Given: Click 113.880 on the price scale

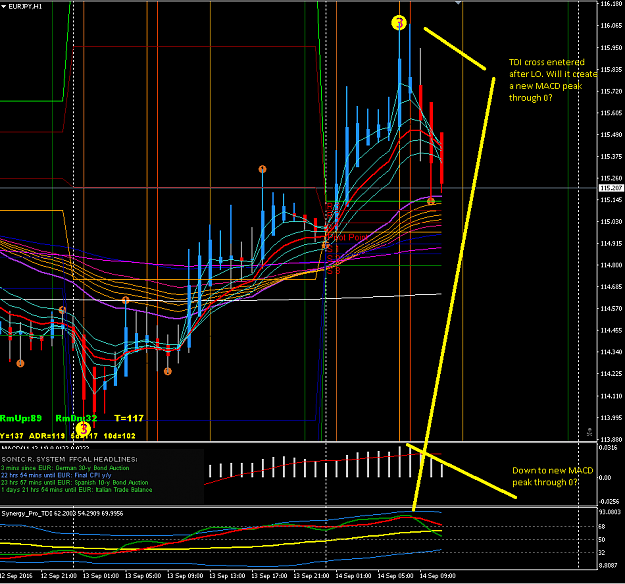Looking at the screenshot, I should [x=611, y=439].
